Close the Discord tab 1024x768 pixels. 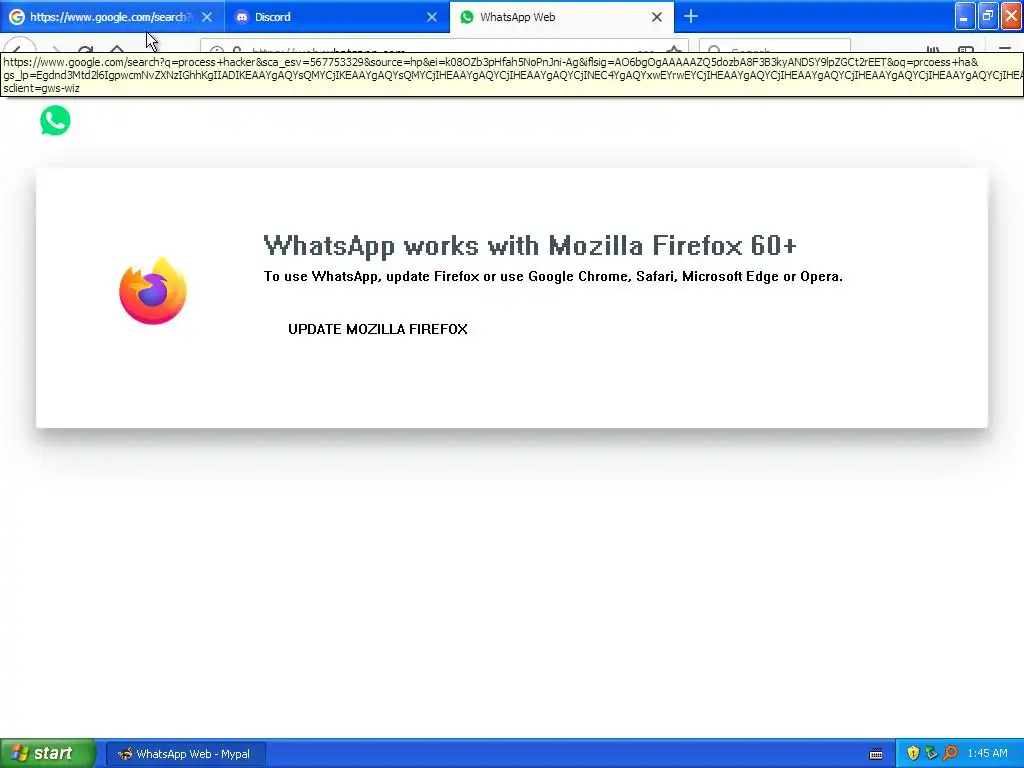coord(432,17)
